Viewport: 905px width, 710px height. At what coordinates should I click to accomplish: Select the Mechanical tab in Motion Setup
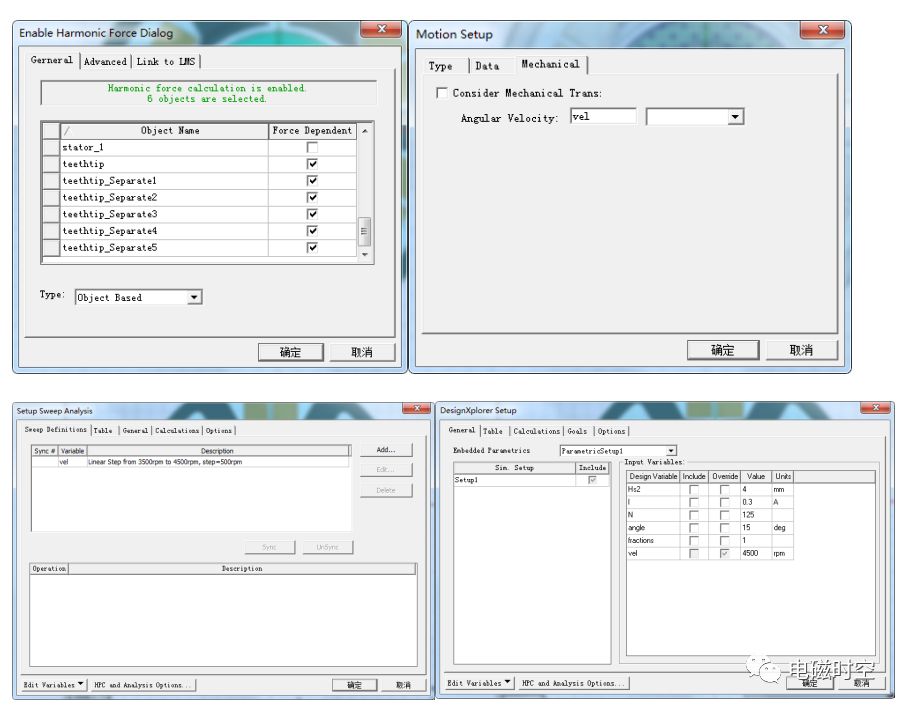(x=552, y=63)
